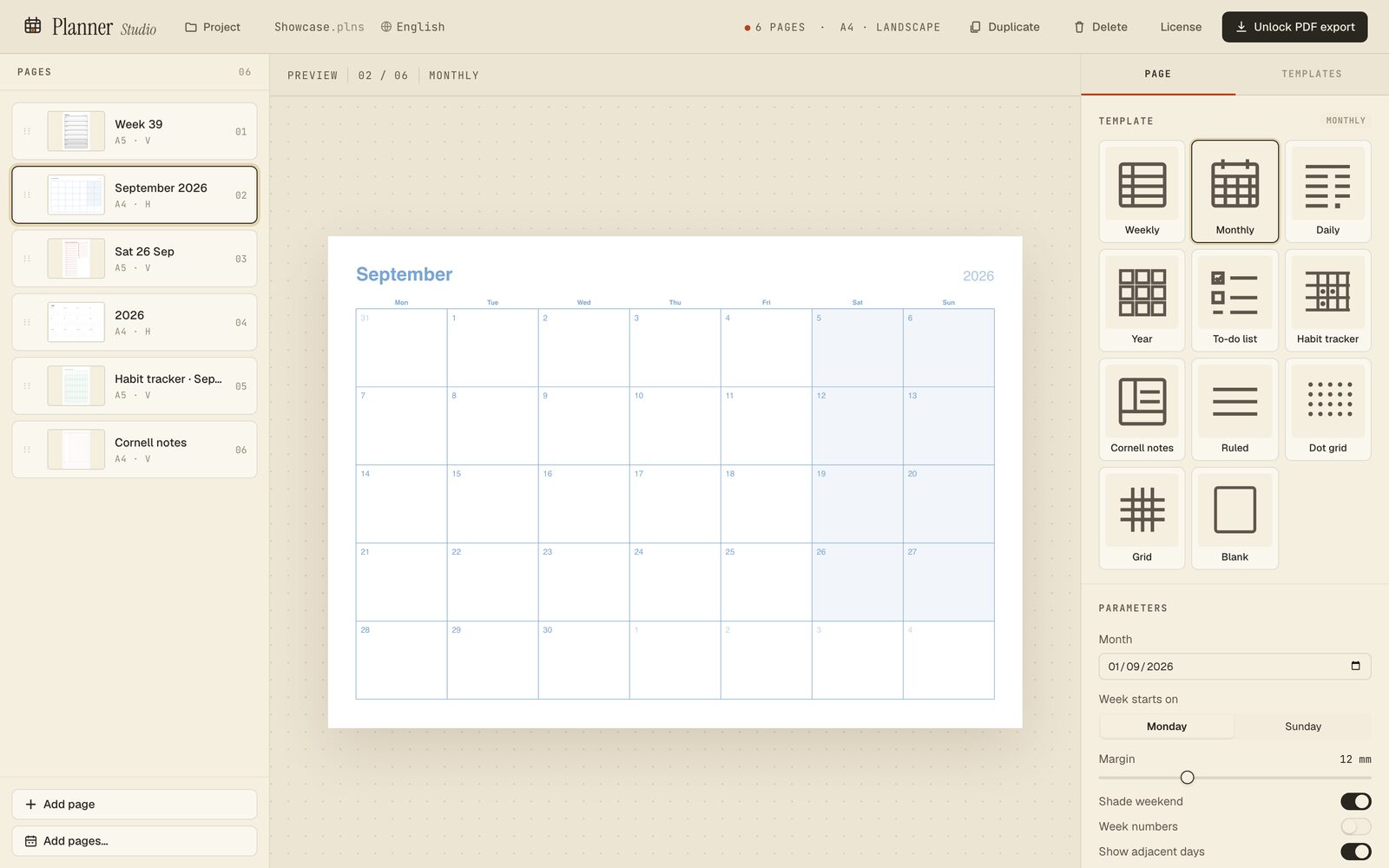The image size is (1389, 868).
Task: Duplicate the current page
Action: click(1004, 27)
